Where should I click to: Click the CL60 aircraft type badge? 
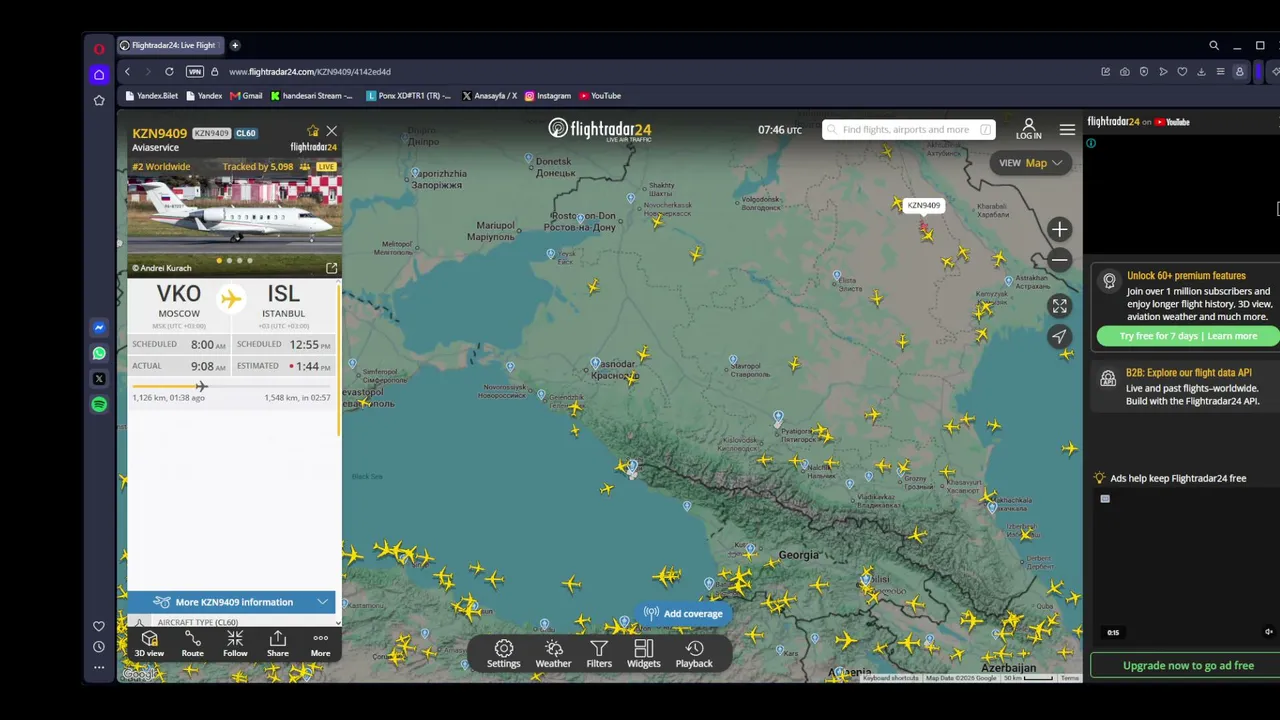point(246,133)
